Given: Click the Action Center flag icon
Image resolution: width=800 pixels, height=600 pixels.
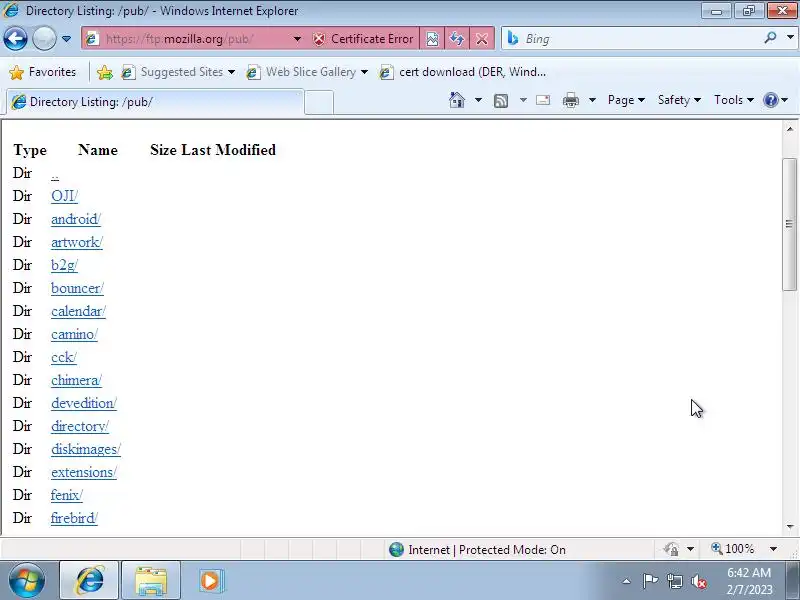Looking at the screenshot, I should (x=650, y=581).
